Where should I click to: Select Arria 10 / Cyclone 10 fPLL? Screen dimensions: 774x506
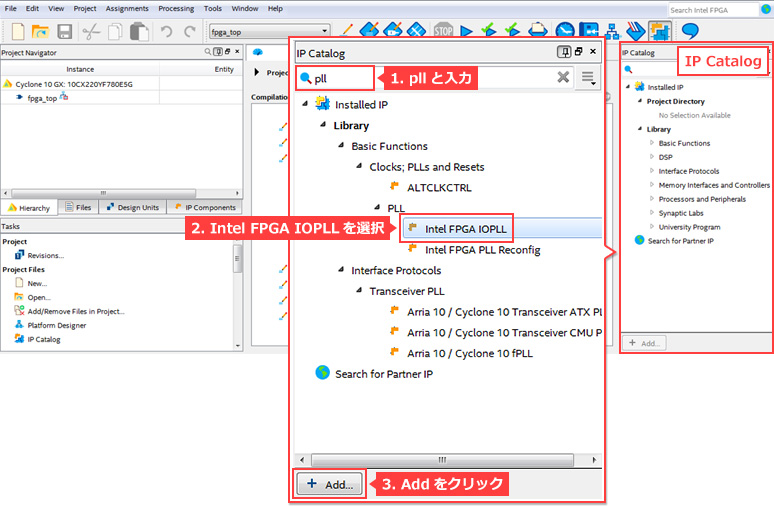click(x=469, y=353)
